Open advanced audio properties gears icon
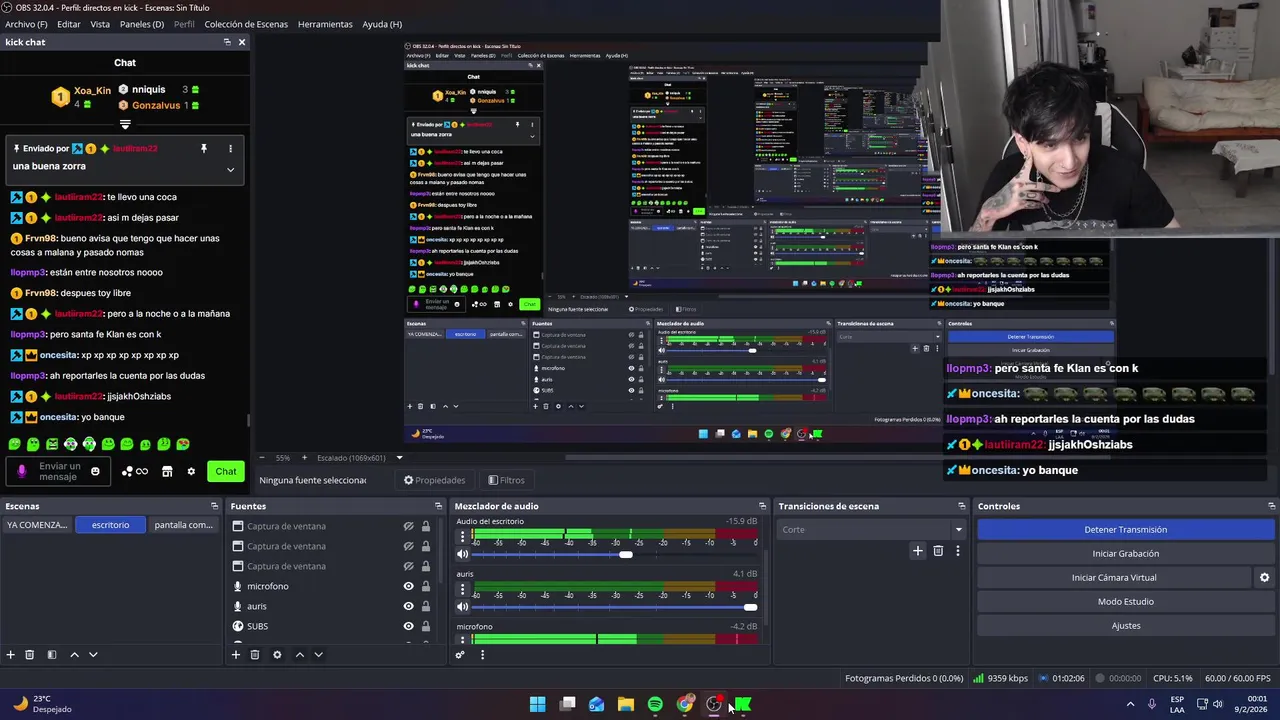The height and width of the screenshot is (720, 1280). coord(460,655)
